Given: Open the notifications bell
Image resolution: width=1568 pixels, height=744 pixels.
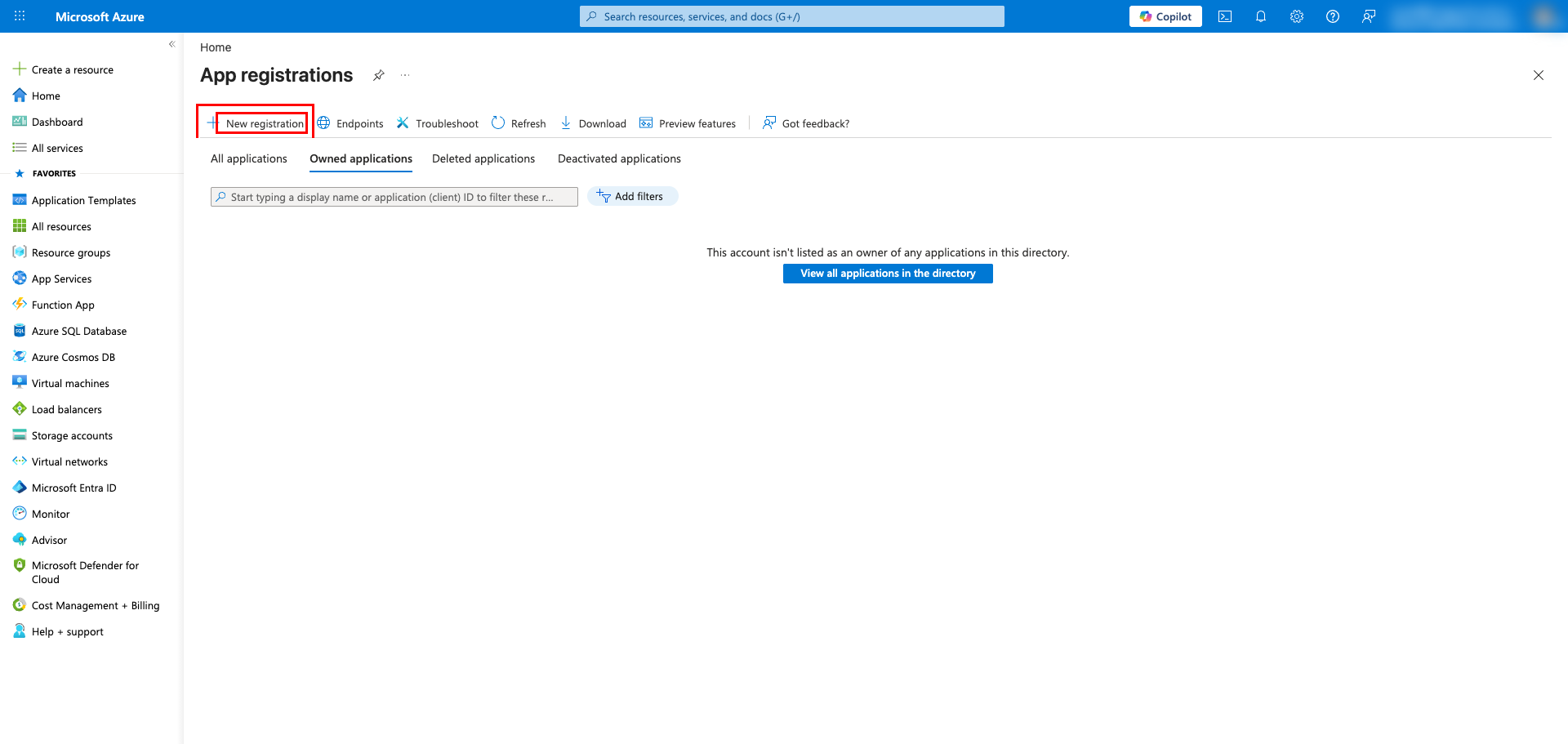Looking at the screenshot, I should [1261, 16].
